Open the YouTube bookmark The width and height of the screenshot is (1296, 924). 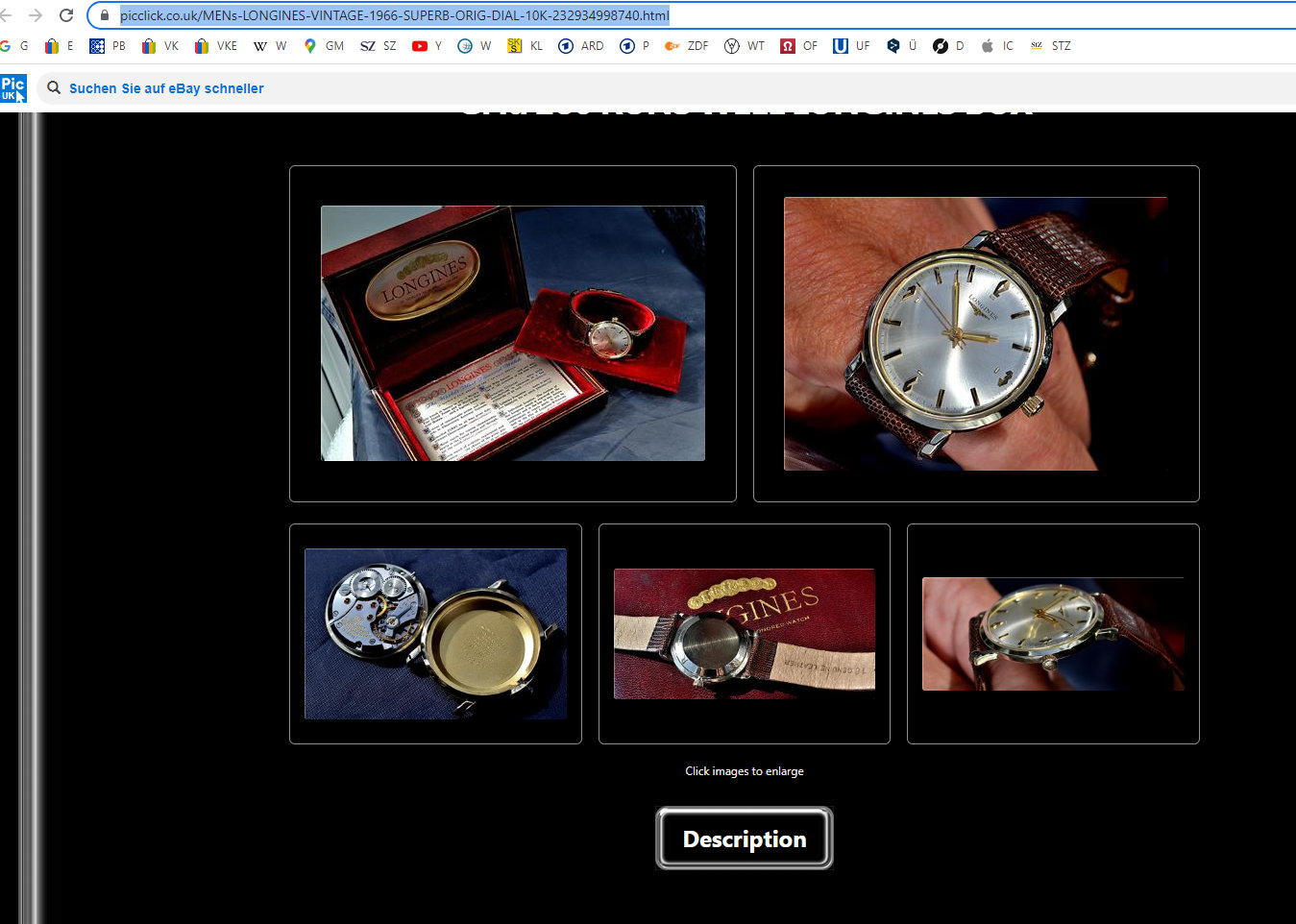coord(426,46)
